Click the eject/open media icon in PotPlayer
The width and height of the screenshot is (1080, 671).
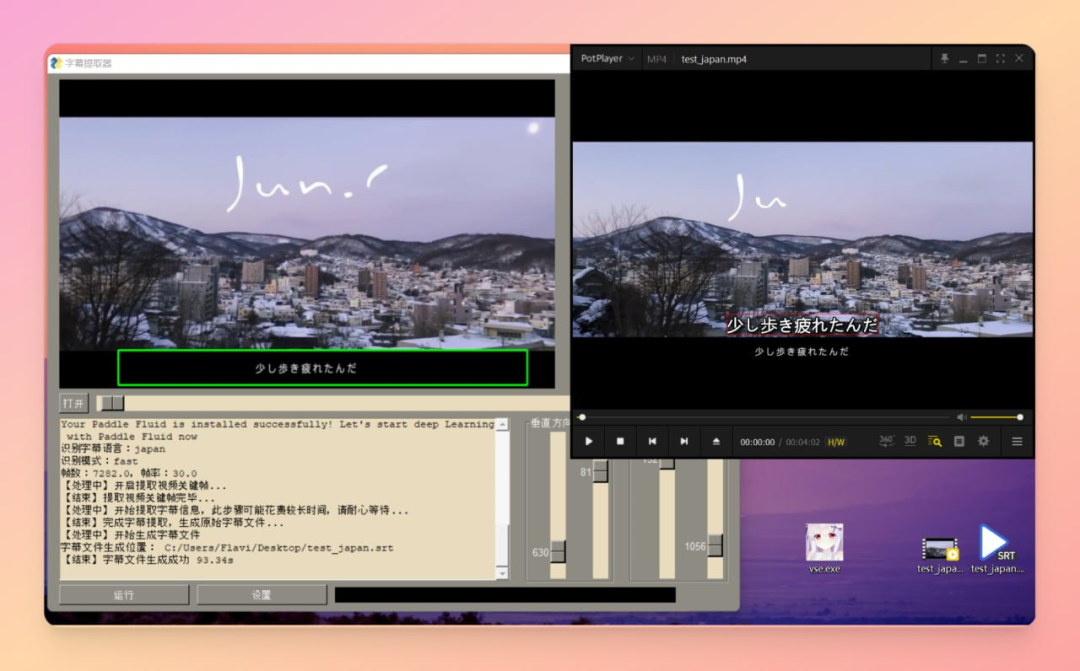716,441
